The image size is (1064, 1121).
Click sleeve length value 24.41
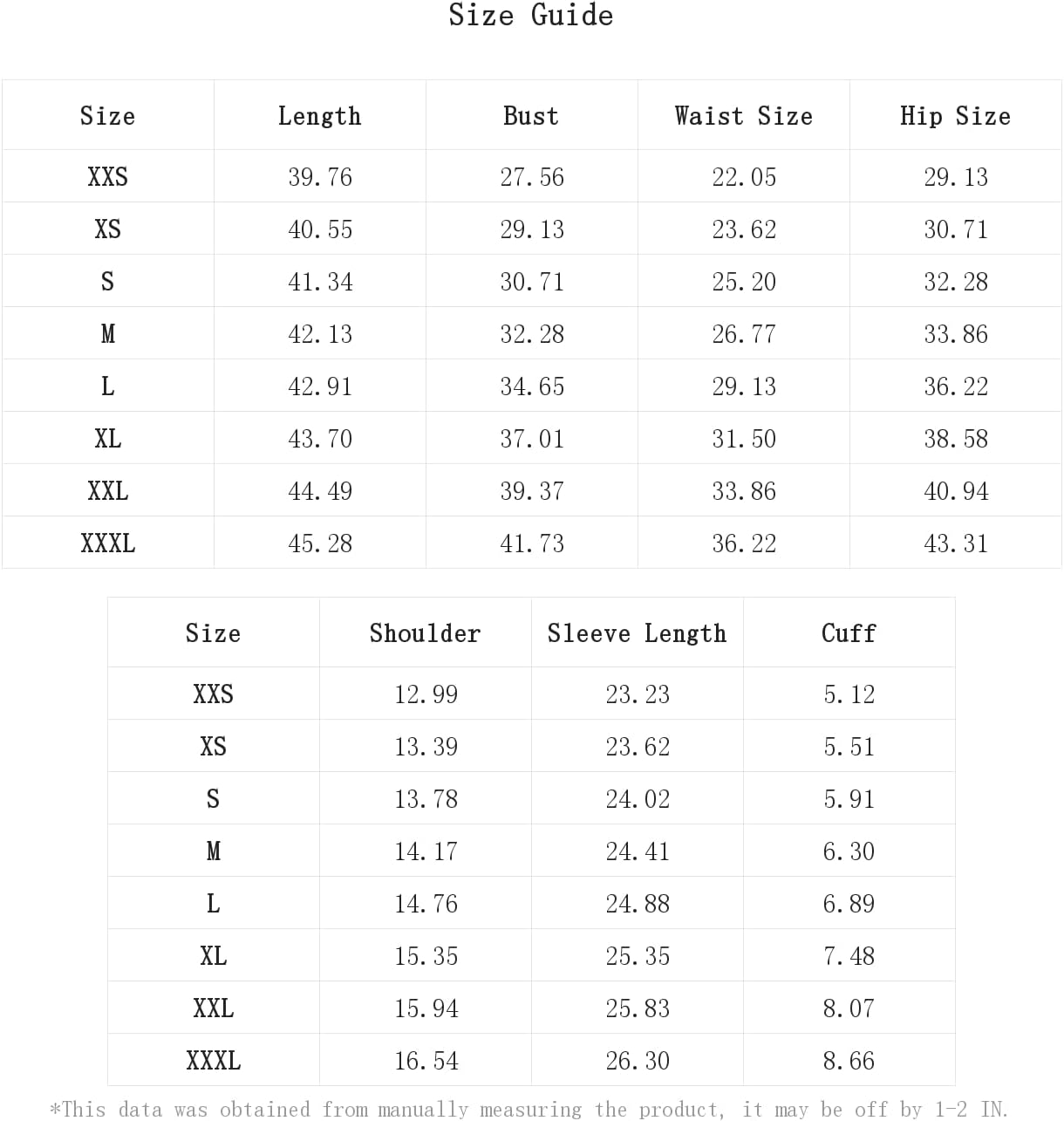pyautogui.click(x=638, y=851)
